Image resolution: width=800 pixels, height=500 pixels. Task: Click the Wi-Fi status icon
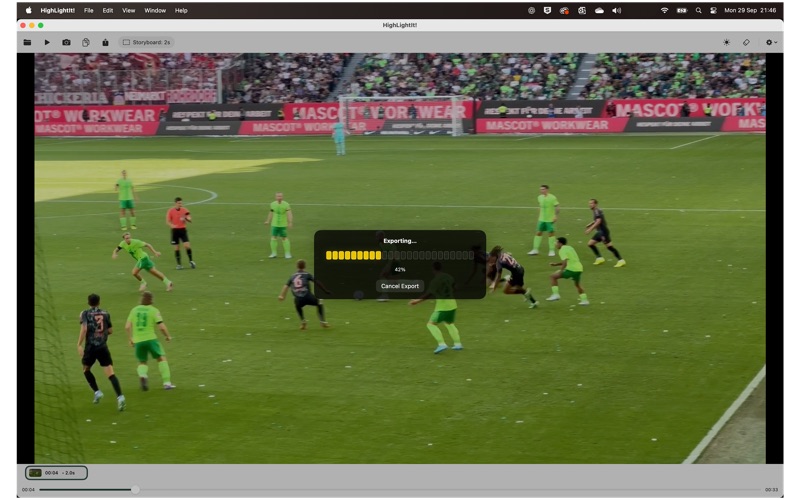pyautogui.click(x=664, y=10)
